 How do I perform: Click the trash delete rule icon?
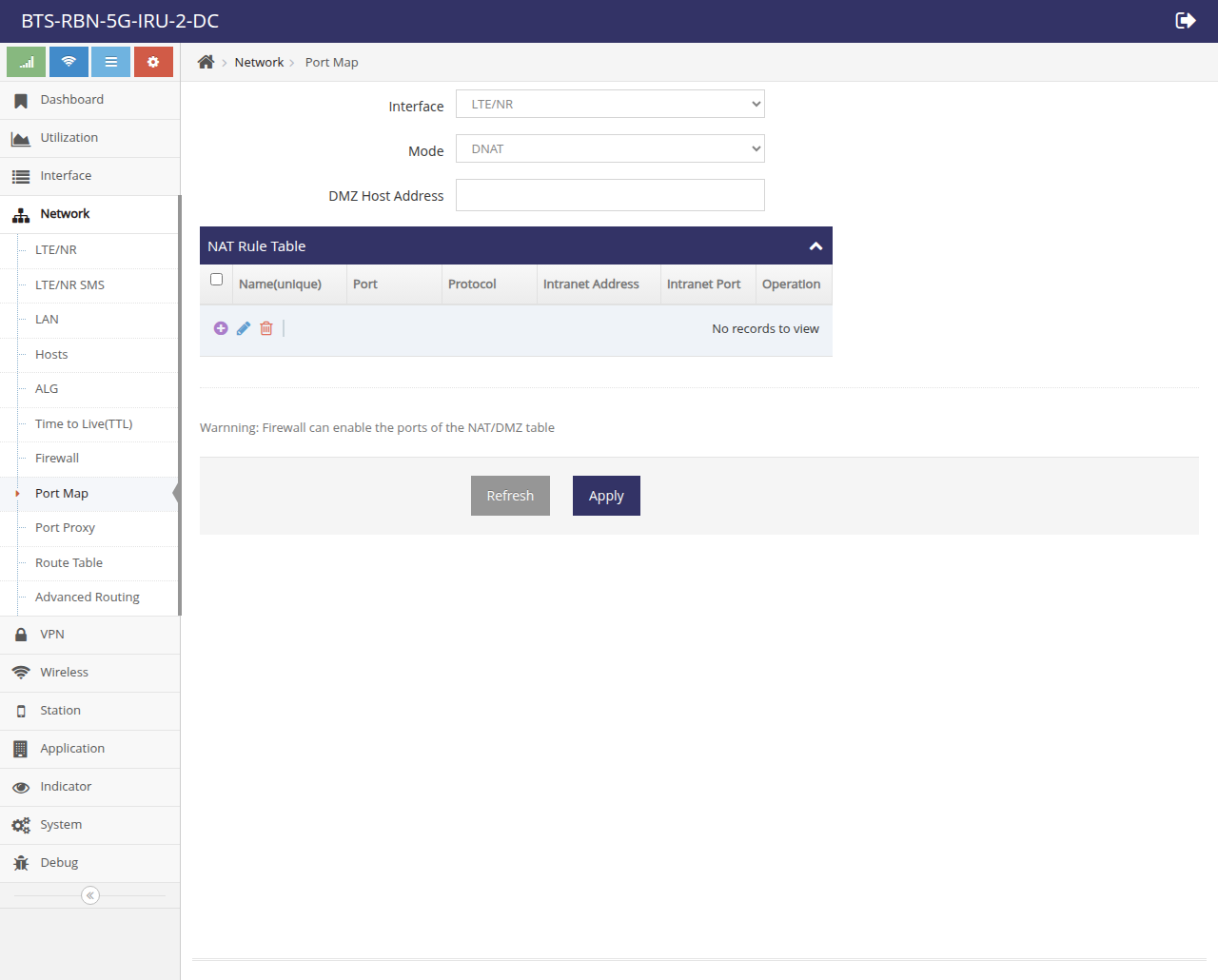(266, 328)
